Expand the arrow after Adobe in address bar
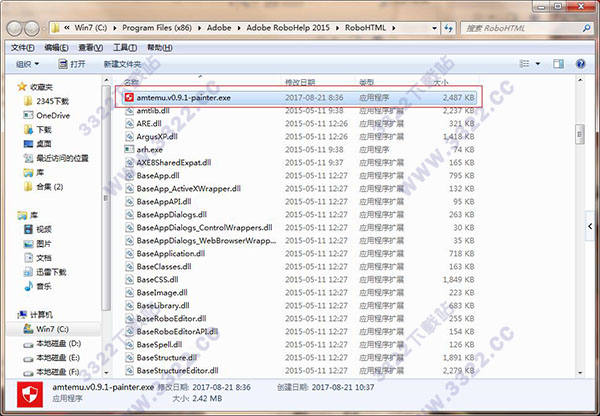 (x=239, y=28)
